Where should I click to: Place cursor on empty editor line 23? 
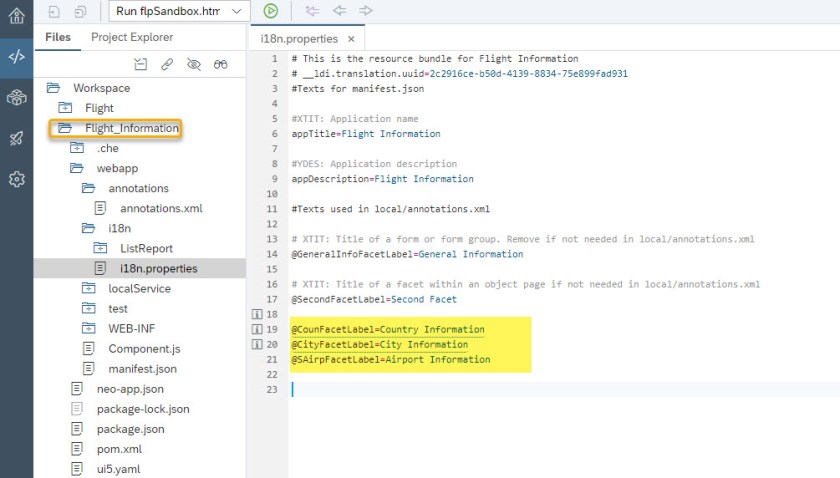pos(500,389)
